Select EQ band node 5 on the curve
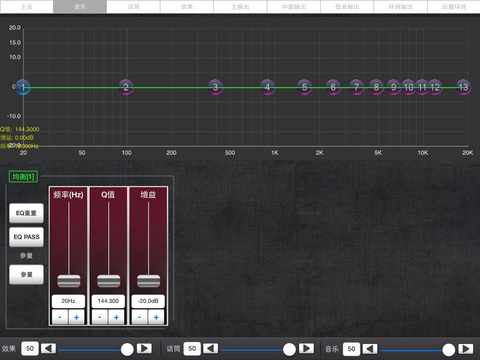480x360 pixels. pyautogui.click(x=304, y=87)
